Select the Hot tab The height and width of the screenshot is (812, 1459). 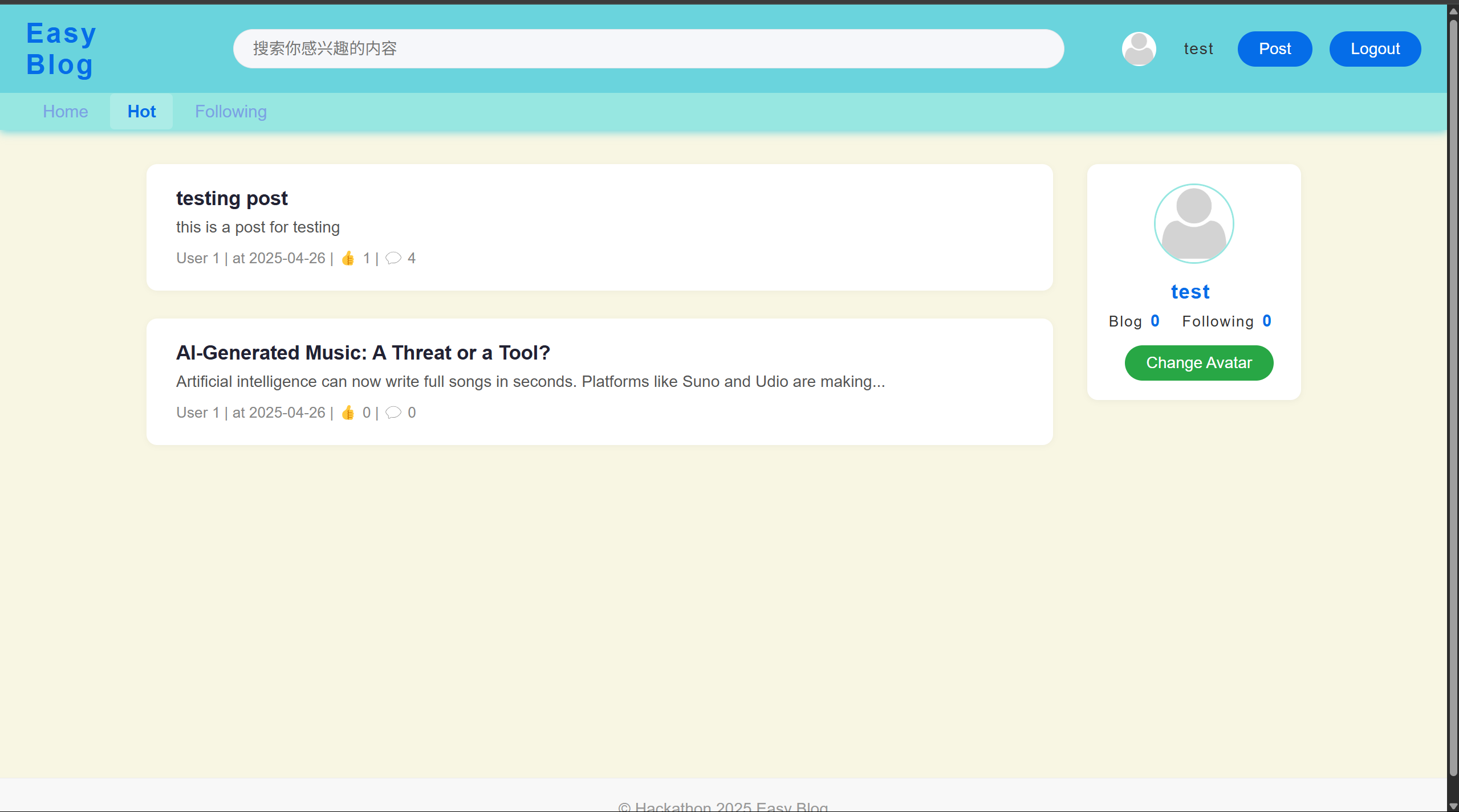pos(141,112)
